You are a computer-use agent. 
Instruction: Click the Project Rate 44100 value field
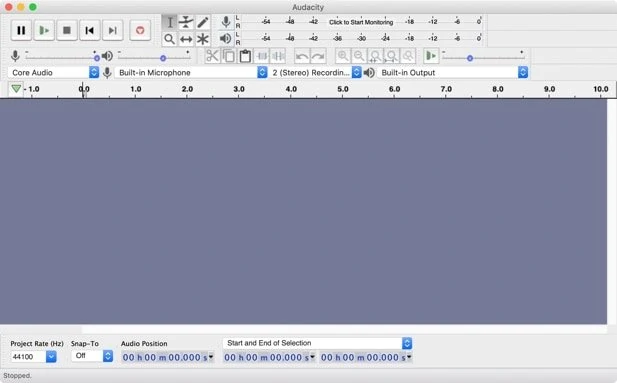28,357
